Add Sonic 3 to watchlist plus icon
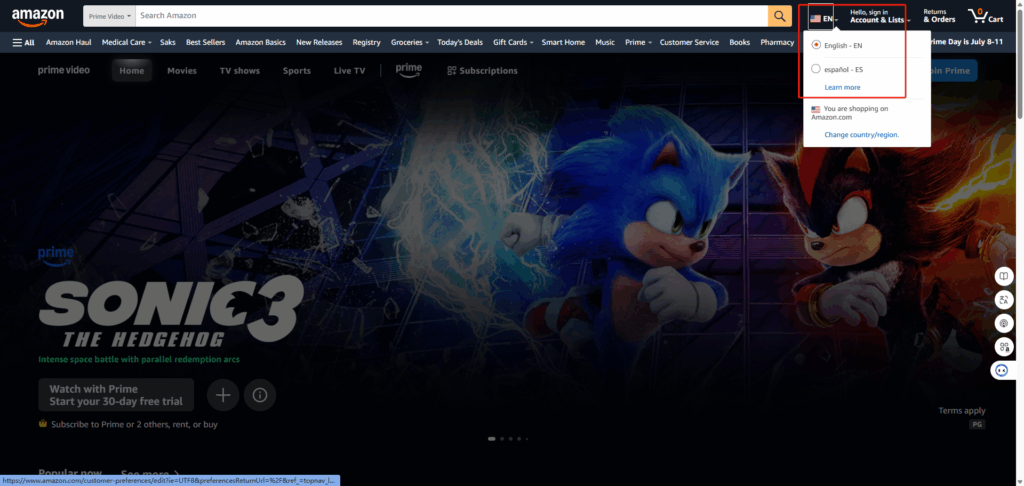This screenshot has width=1024, height=486. click(x=223, y=395)
